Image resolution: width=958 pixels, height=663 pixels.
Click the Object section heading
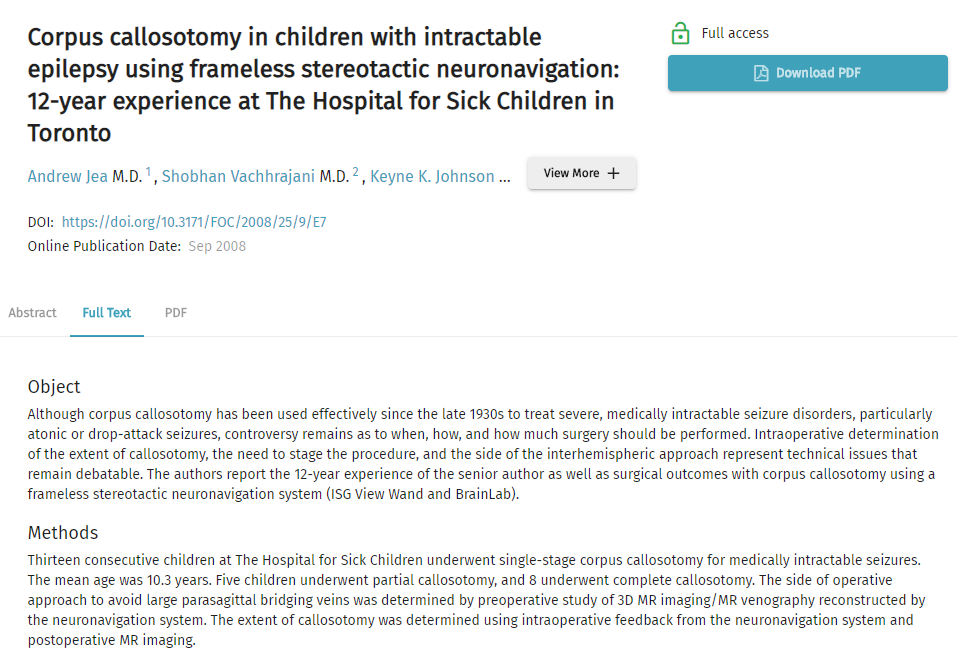(x=54, y=387)
